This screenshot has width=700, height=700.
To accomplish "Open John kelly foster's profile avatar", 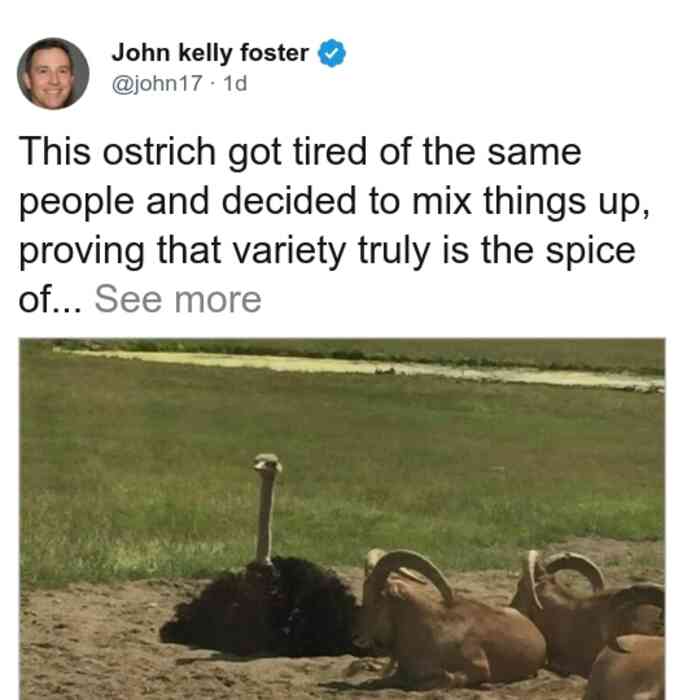I will 53,73.
